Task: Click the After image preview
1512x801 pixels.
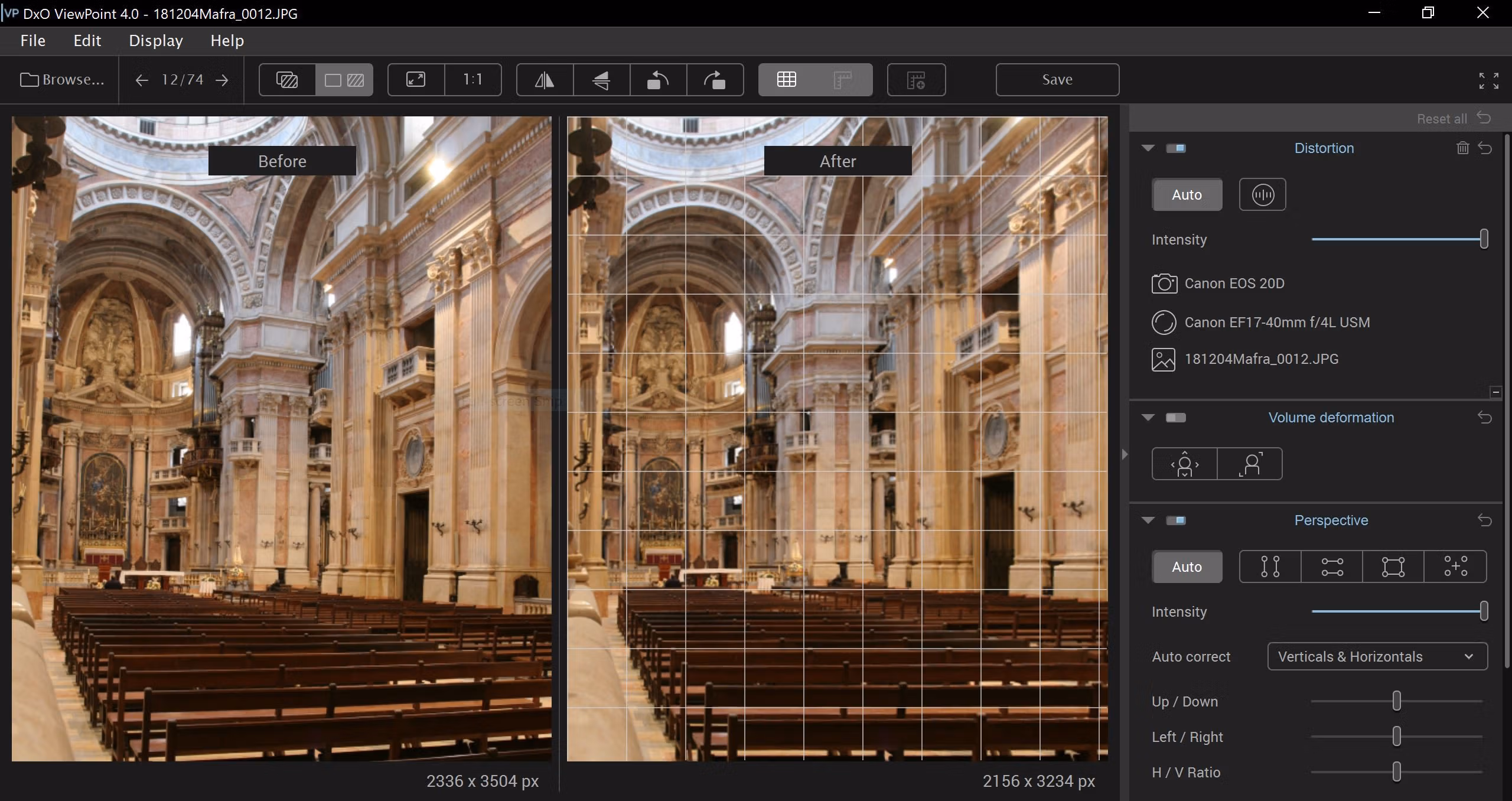Action: 838,438
